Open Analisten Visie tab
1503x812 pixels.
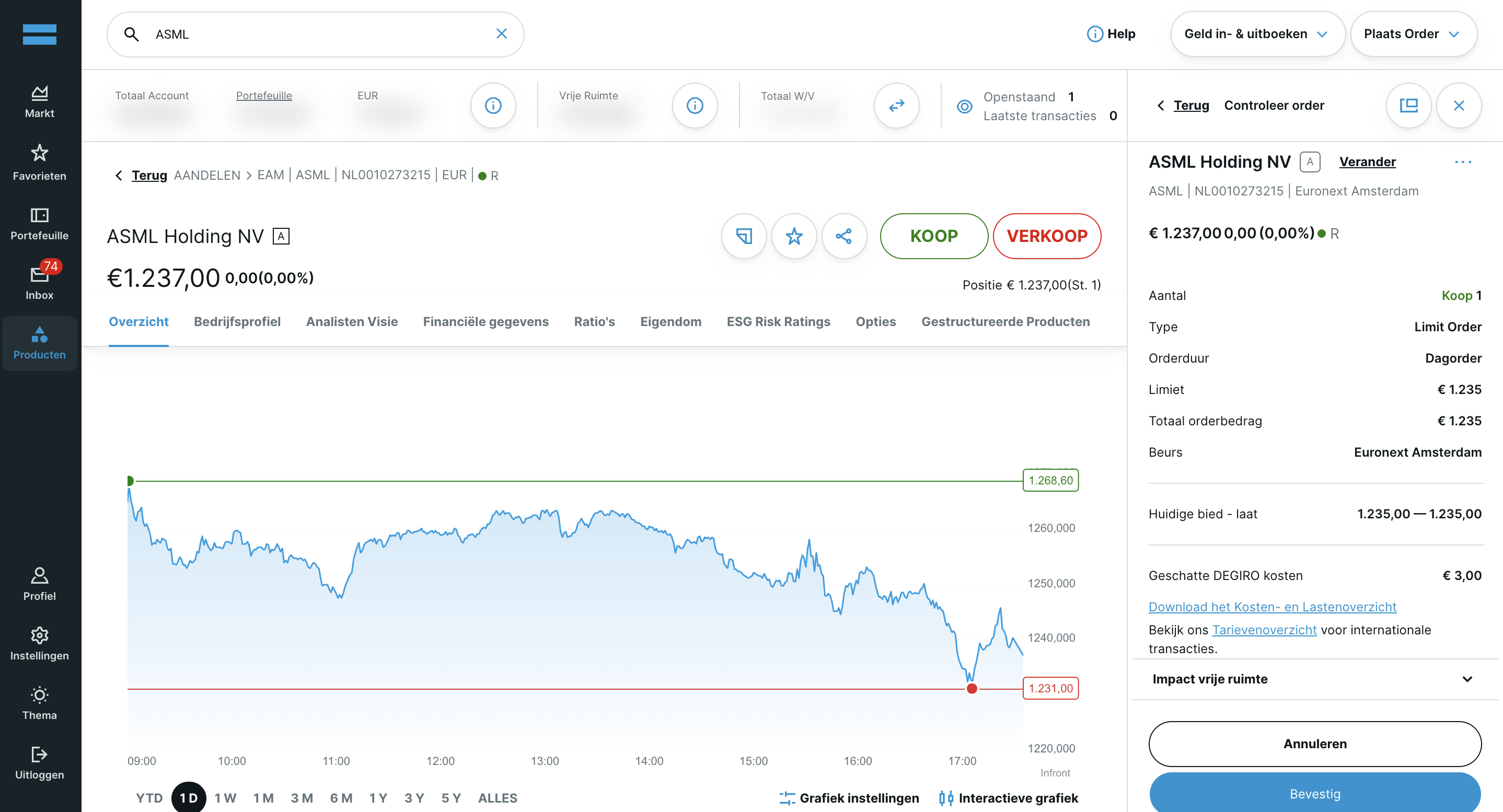(352, 322)
